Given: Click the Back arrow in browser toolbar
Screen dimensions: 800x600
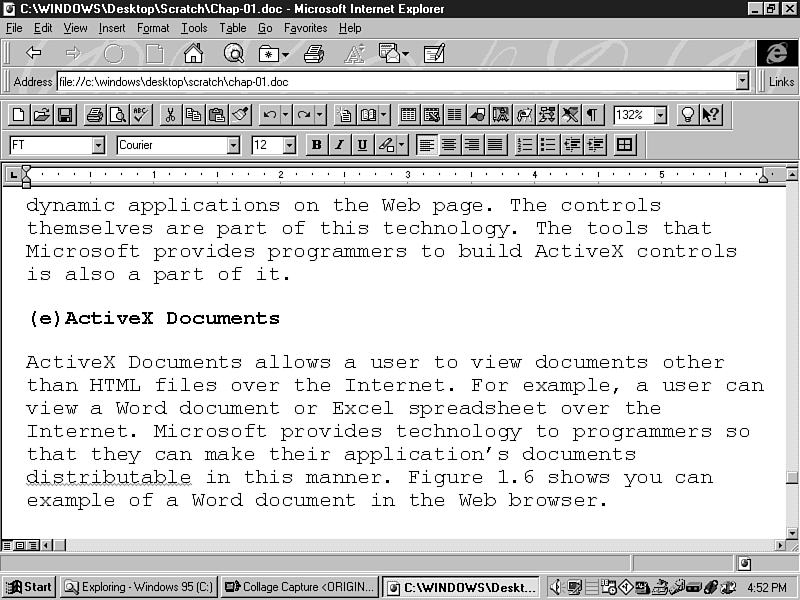Looking at the screenshot, I should [33, 53].
